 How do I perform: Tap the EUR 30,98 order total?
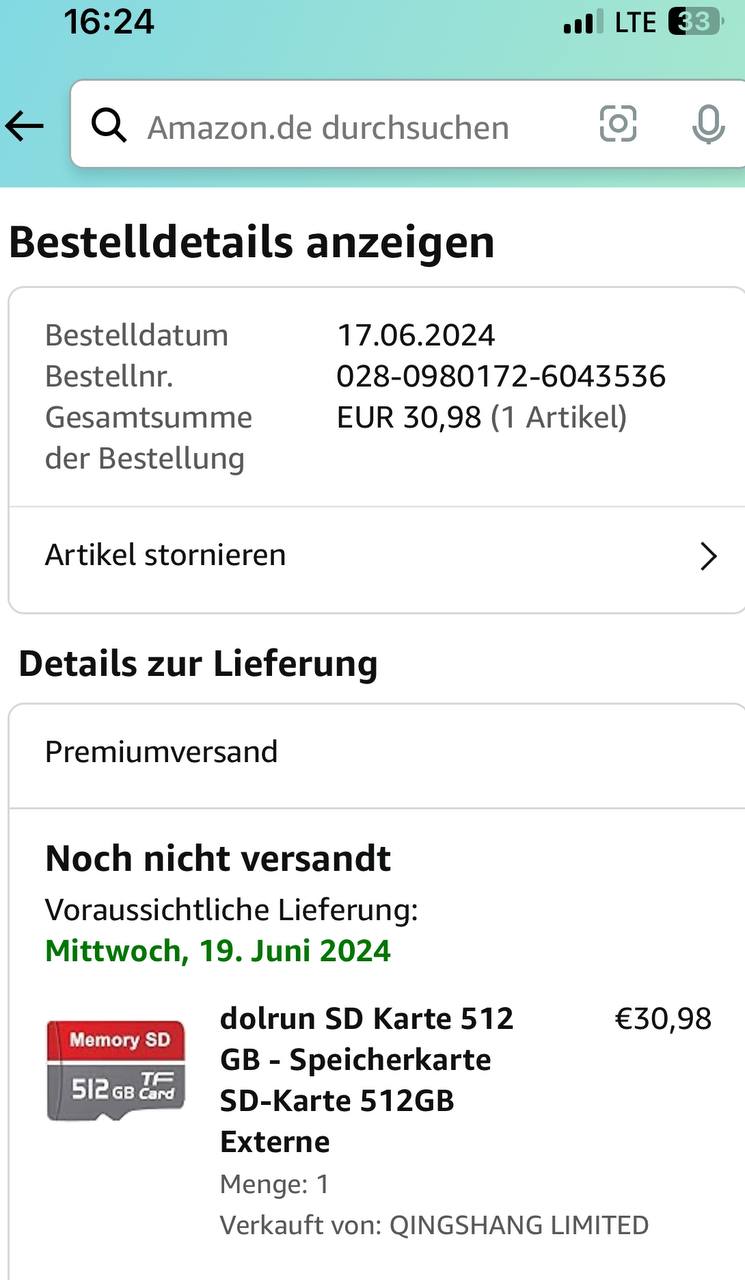click(x=409, y=417)
